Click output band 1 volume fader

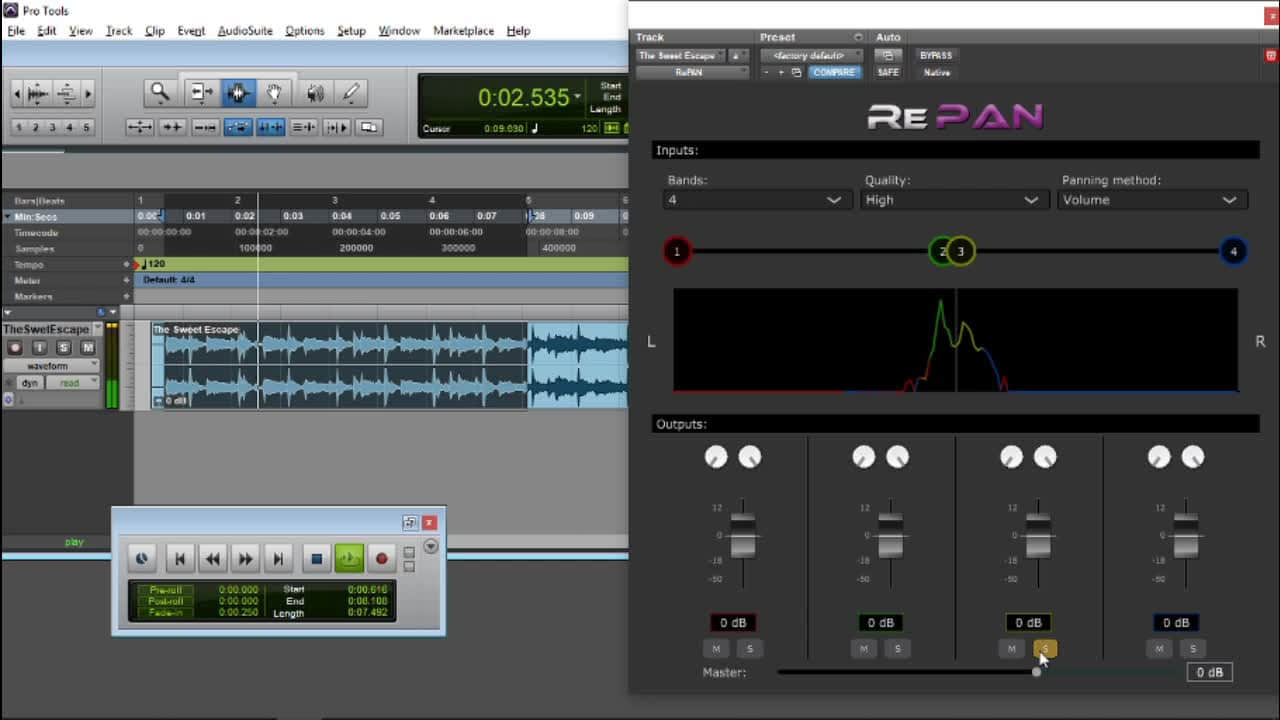(742, 536)
